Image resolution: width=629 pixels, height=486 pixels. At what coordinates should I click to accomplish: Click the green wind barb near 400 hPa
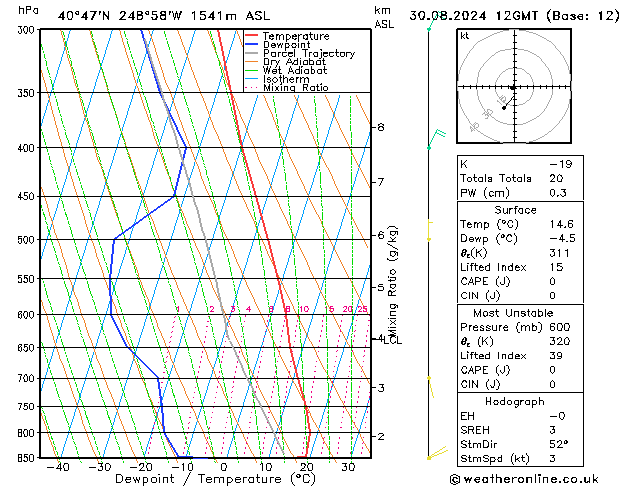coord(434,138)
